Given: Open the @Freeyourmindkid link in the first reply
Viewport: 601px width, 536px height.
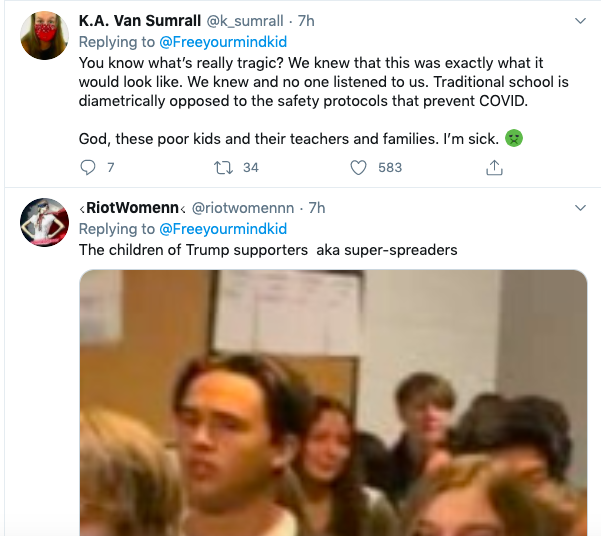Looking at the screenshot, I should [x=223, y=42].
